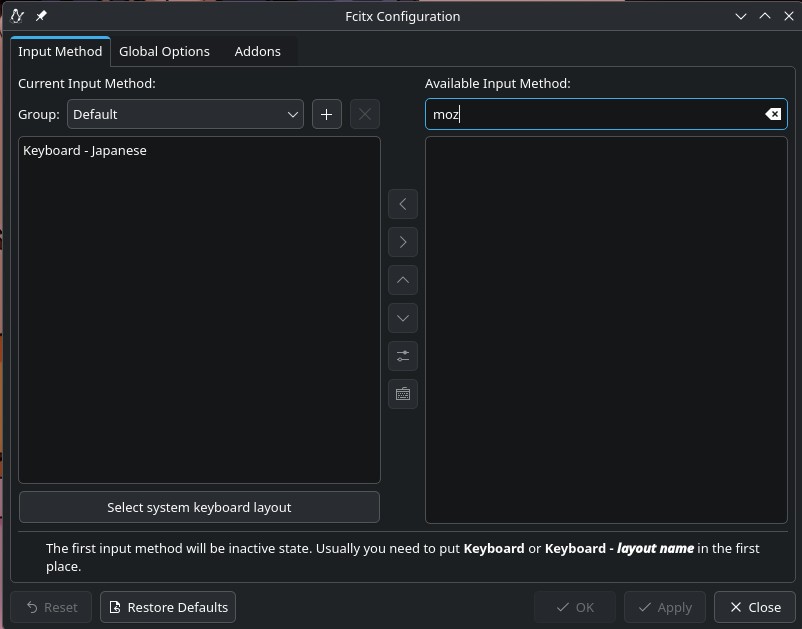Image resolution: width=802 pixels, height=629 pixels.
Task: Focus the Available Input Method search field
Action: pos(595,114)
